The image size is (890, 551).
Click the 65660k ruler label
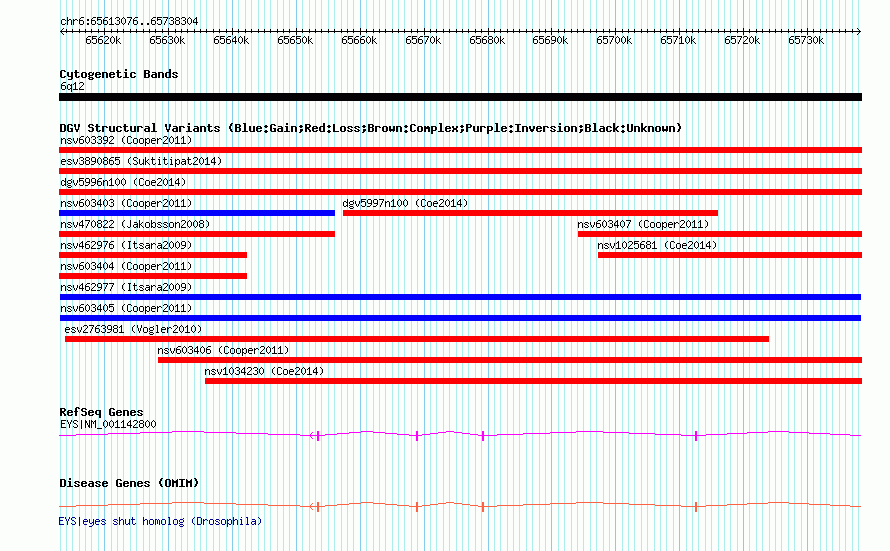point(359,40)
